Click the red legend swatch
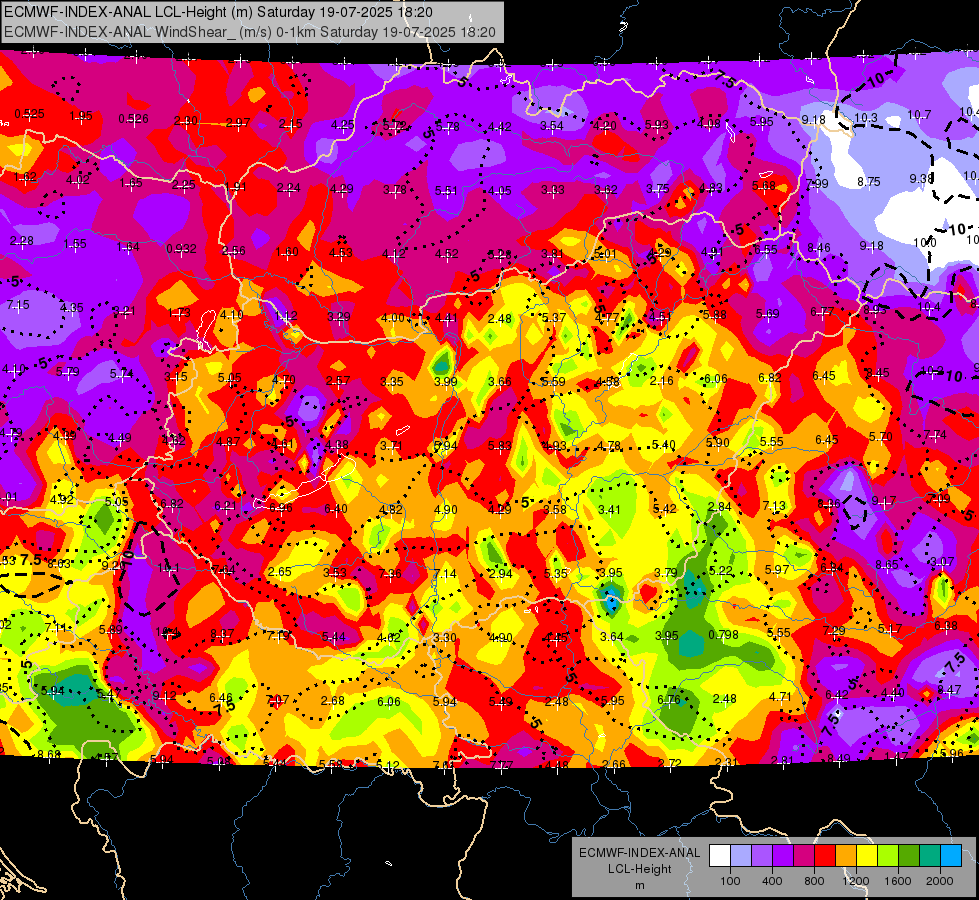979x900 pixels. click(x=825, y=856)
